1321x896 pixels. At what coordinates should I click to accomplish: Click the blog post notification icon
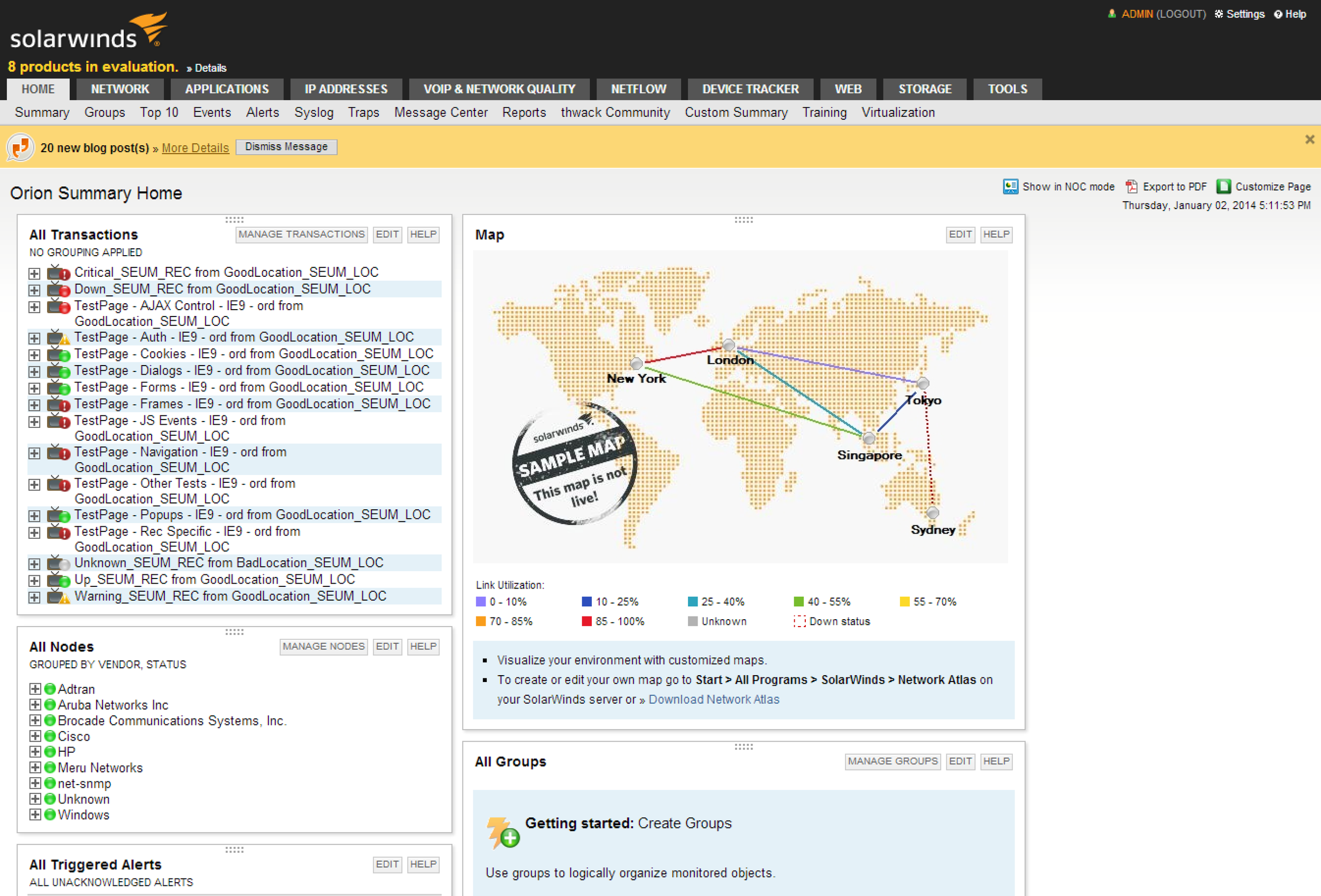(21, 148)
